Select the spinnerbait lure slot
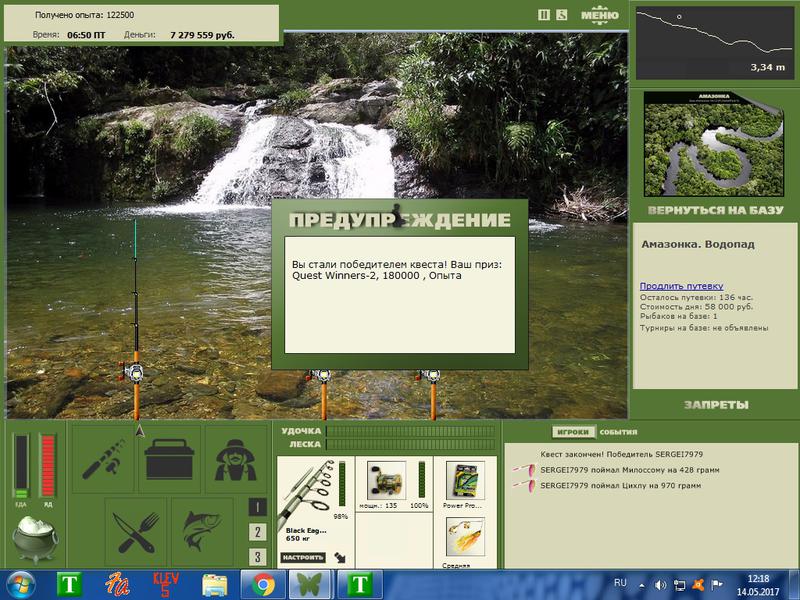The image size is (800, 600). click(465, 537)
